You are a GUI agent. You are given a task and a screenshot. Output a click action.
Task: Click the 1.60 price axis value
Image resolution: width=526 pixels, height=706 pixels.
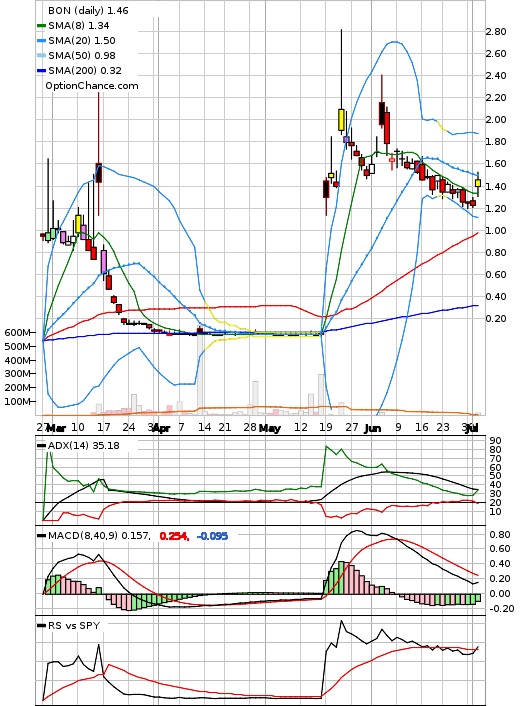[496, 164]
